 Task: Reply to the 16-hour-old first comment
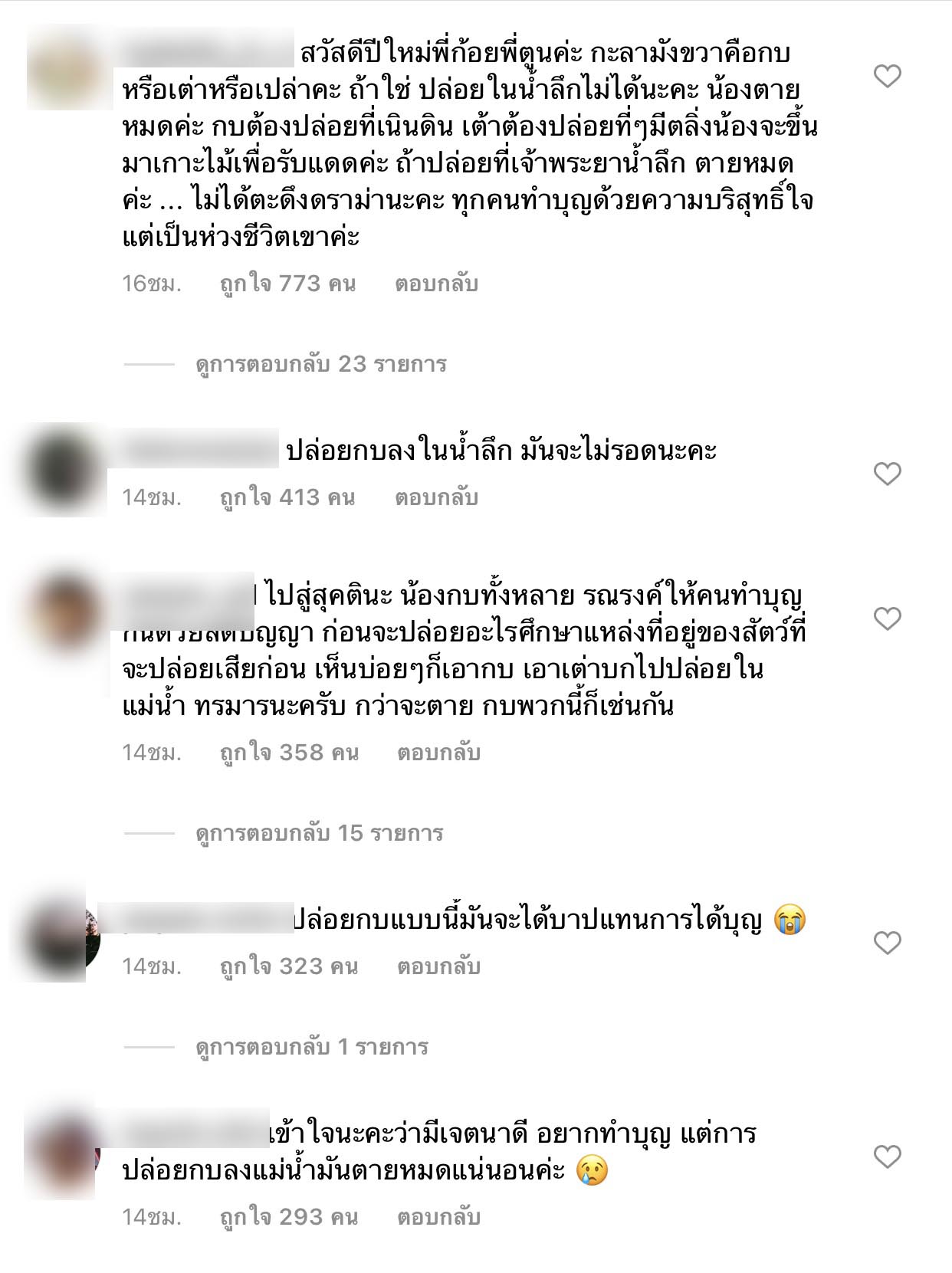click(436, 284)
